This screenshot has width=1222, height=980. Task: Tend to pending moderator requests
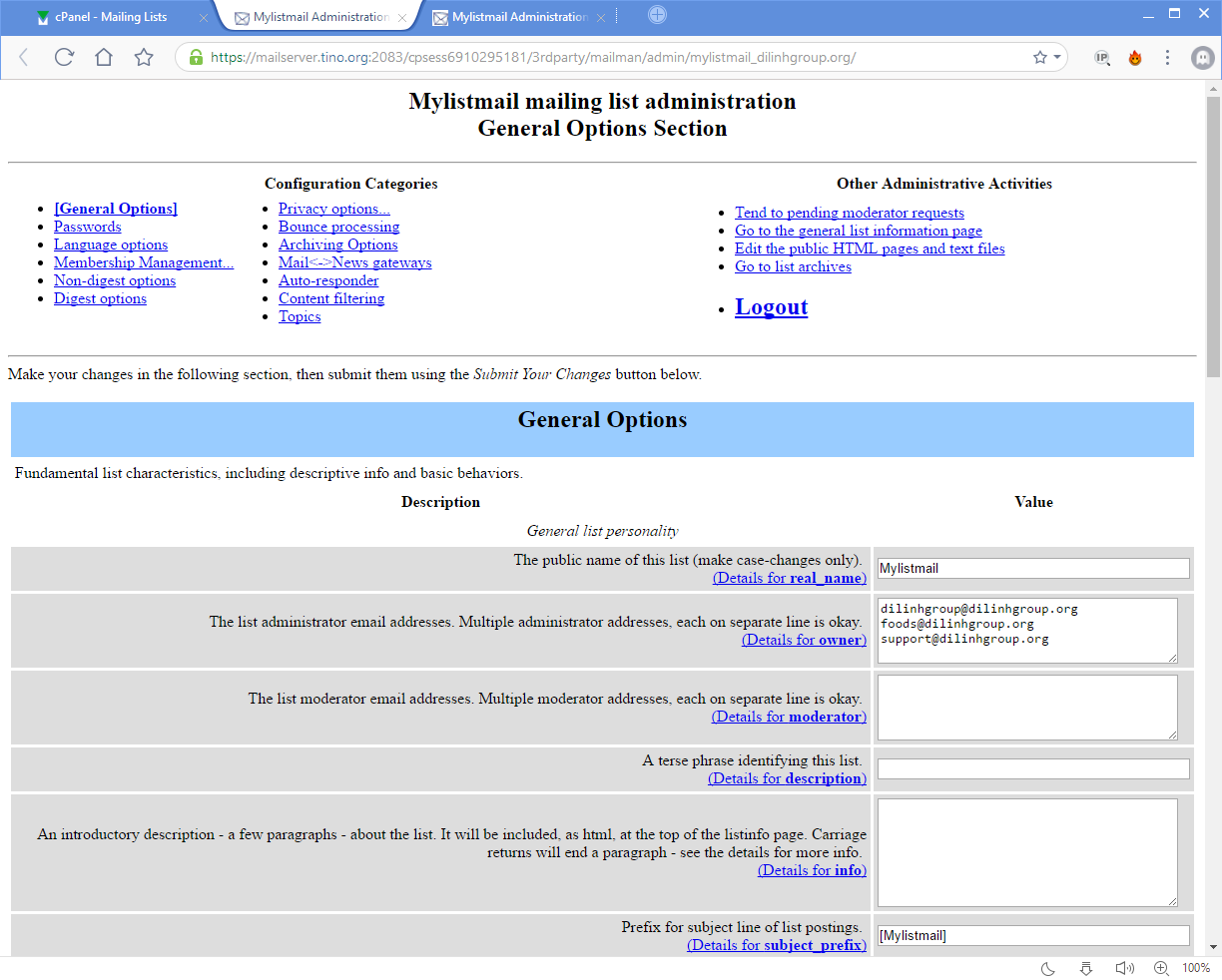click(850, 213)
